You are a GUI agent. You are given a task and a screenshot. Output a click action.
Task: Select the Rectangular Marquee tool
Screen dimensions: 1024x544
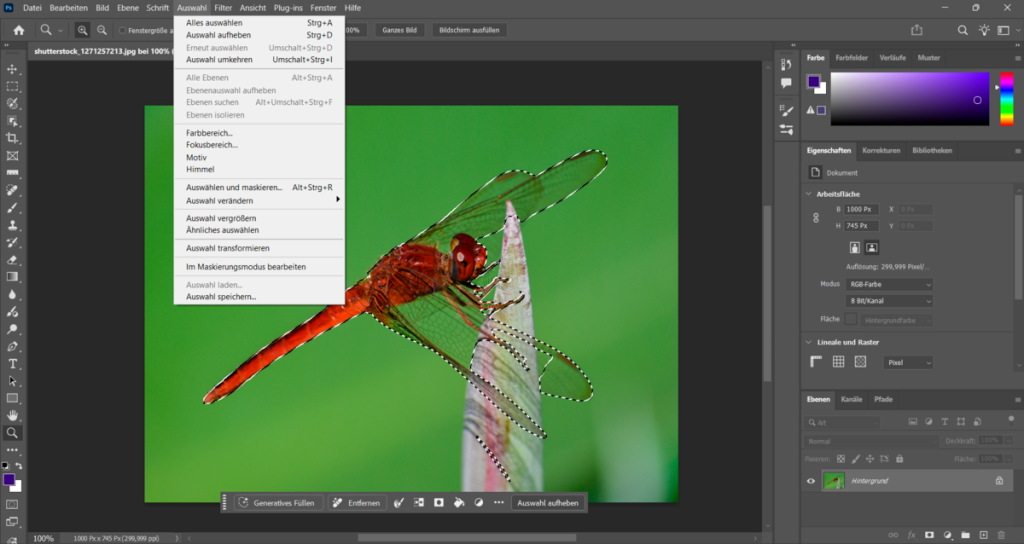[x=12, y=86]
